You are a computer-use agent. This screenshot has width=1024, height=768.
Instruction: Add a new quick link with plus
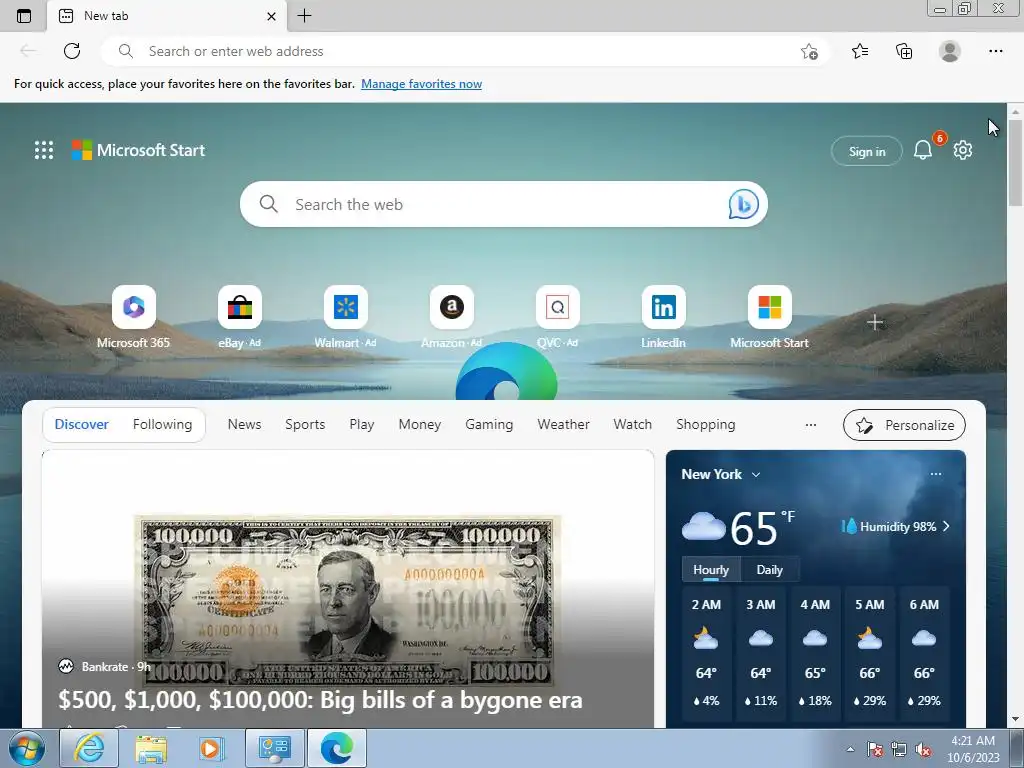[x=875, y=323]
